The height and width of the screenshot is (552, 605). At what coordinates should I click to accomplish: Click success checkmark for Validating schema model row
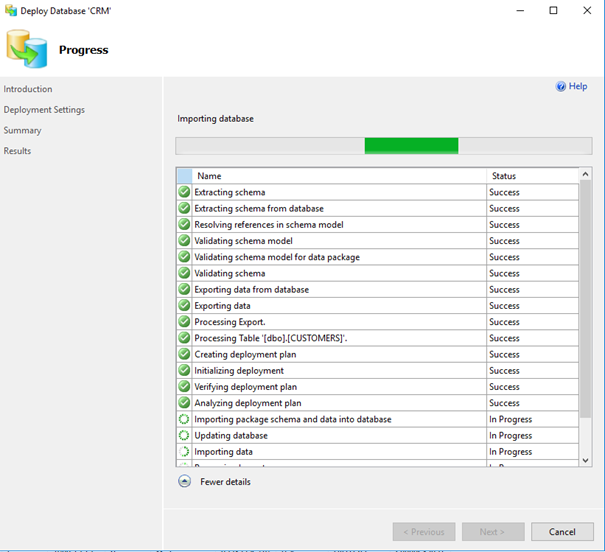(184, 240)
